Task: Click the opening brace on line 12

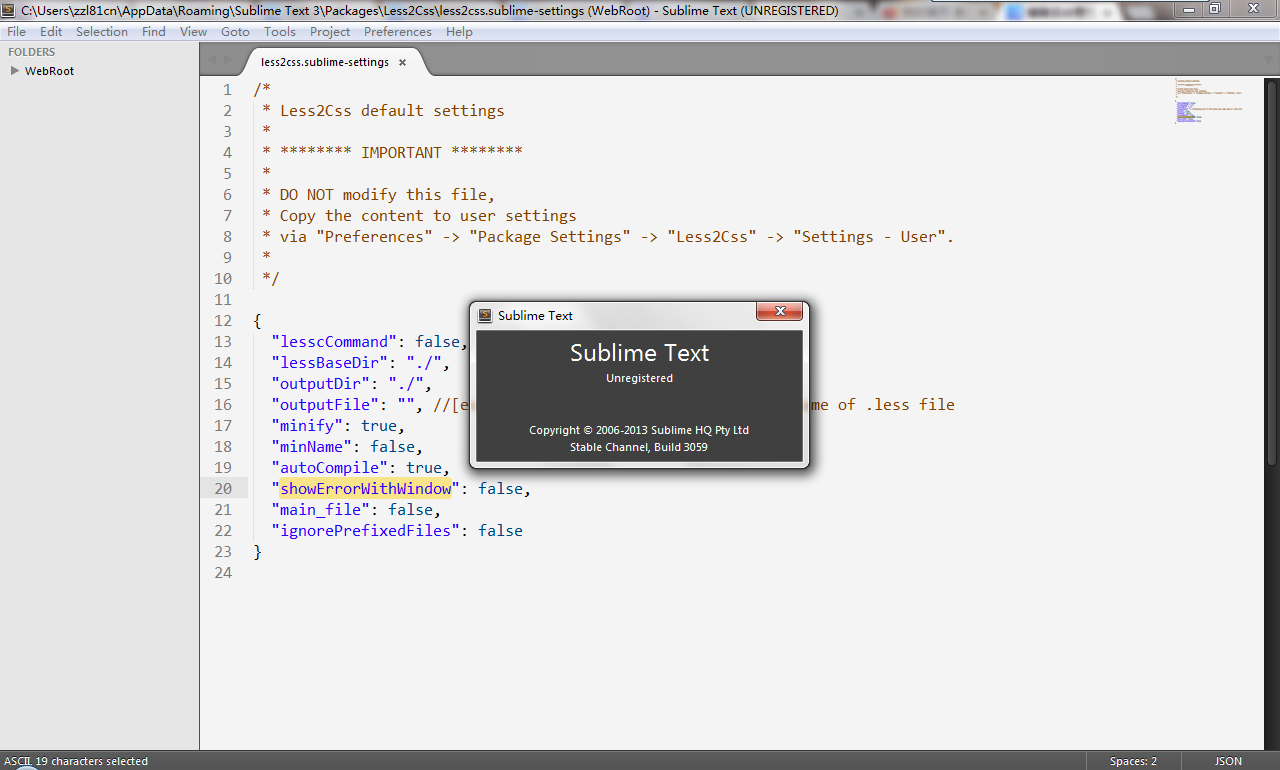Action: (258, 320)
